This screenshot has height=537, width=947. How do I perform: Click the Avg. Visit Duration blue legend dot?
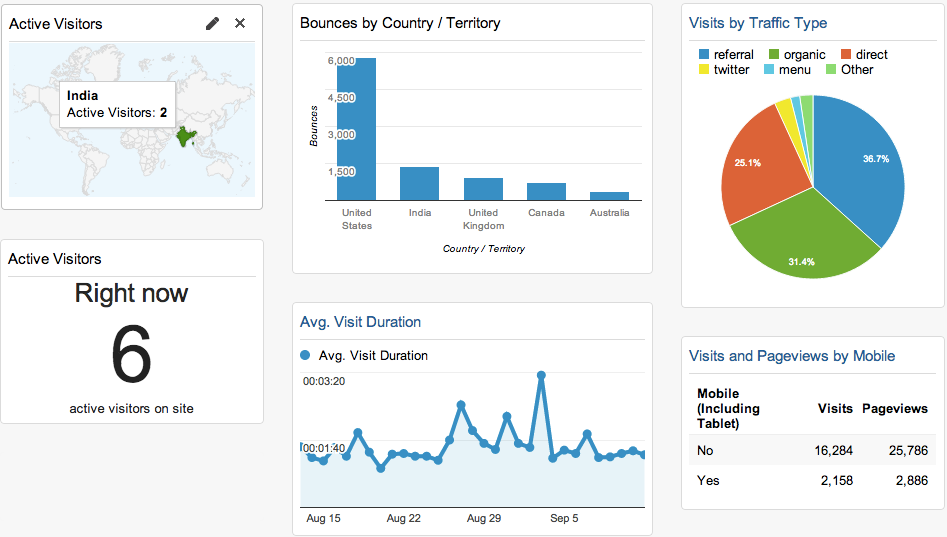point(305,355)
